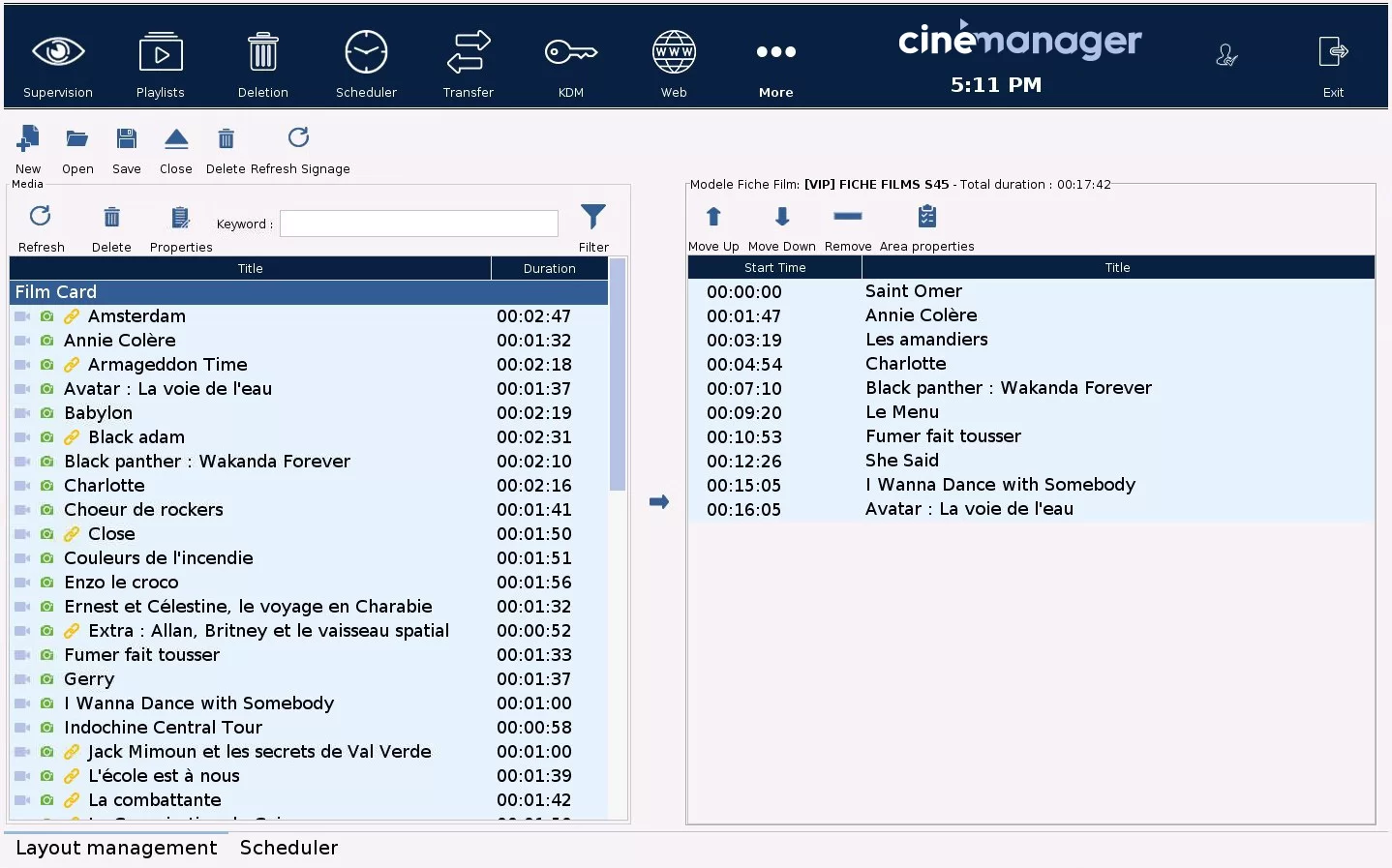Switch to the Scheduler bottom tab
Viewport: 1392px width, 868px height.
pyautogui.click(x=288, y=848)
